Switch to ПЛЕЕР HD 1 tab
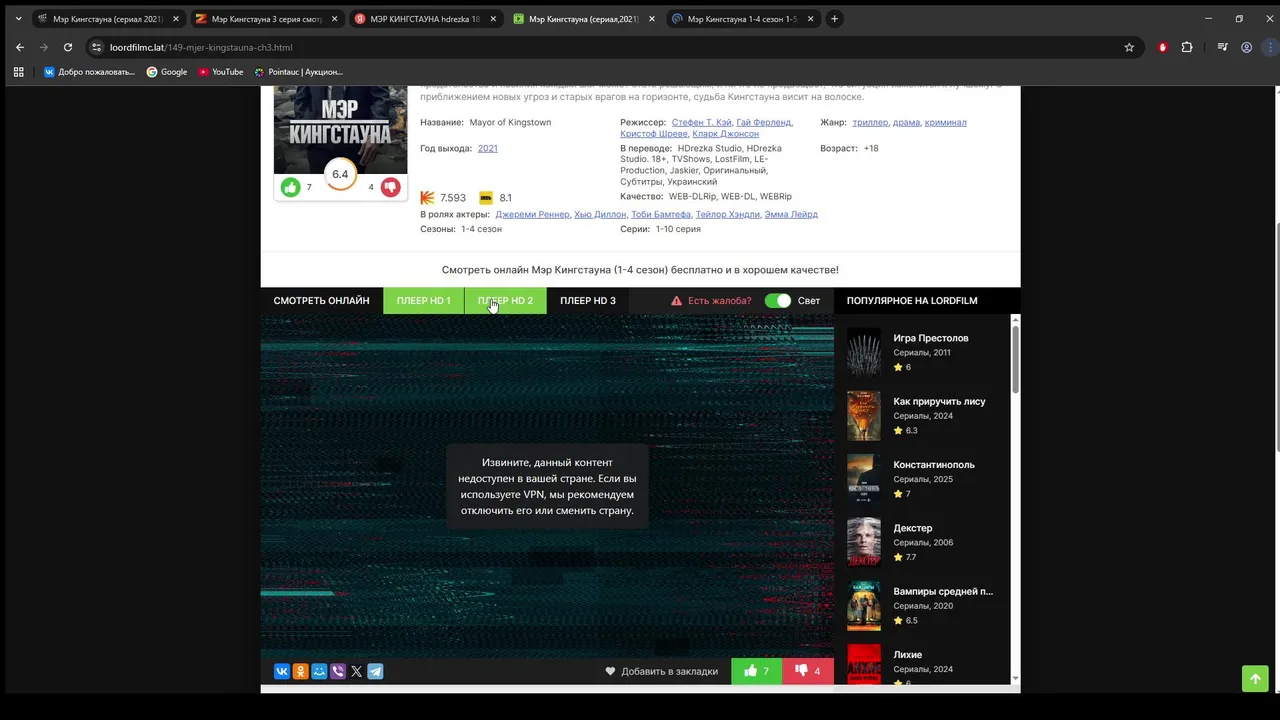Viewport: 1280px width, 720px height. coord(423,301)
